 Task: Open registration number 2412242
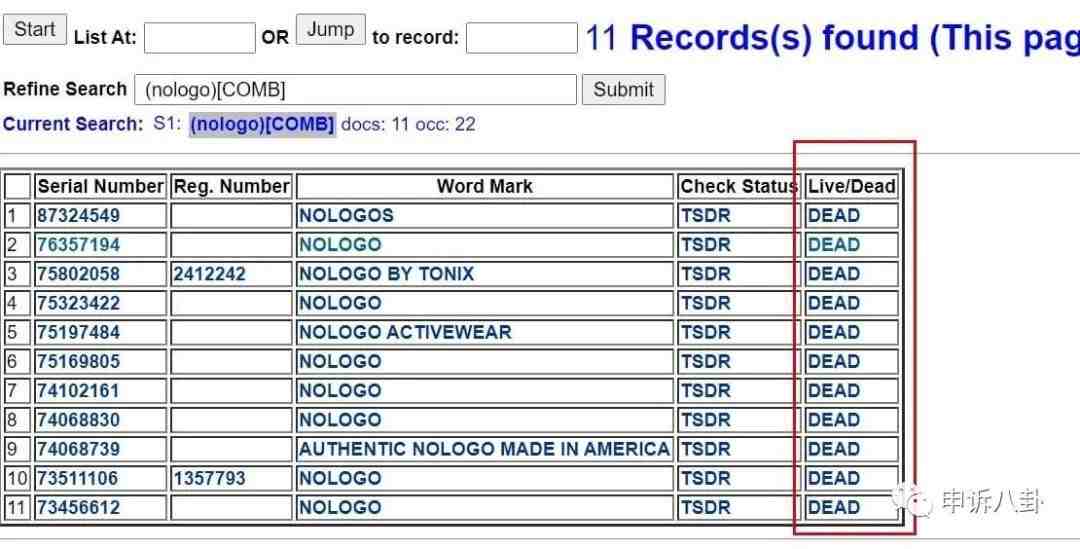click(209, 274)
